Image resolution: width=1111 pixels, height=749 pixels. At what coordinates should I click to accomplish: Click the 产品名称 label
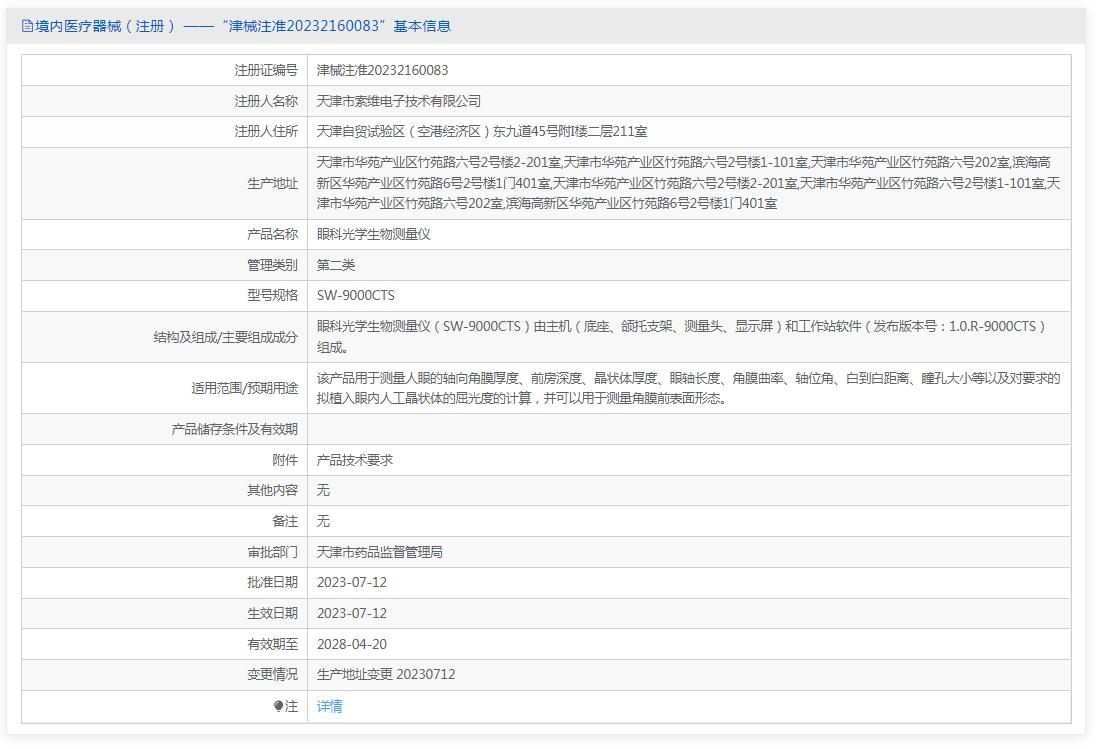(273, 234)
